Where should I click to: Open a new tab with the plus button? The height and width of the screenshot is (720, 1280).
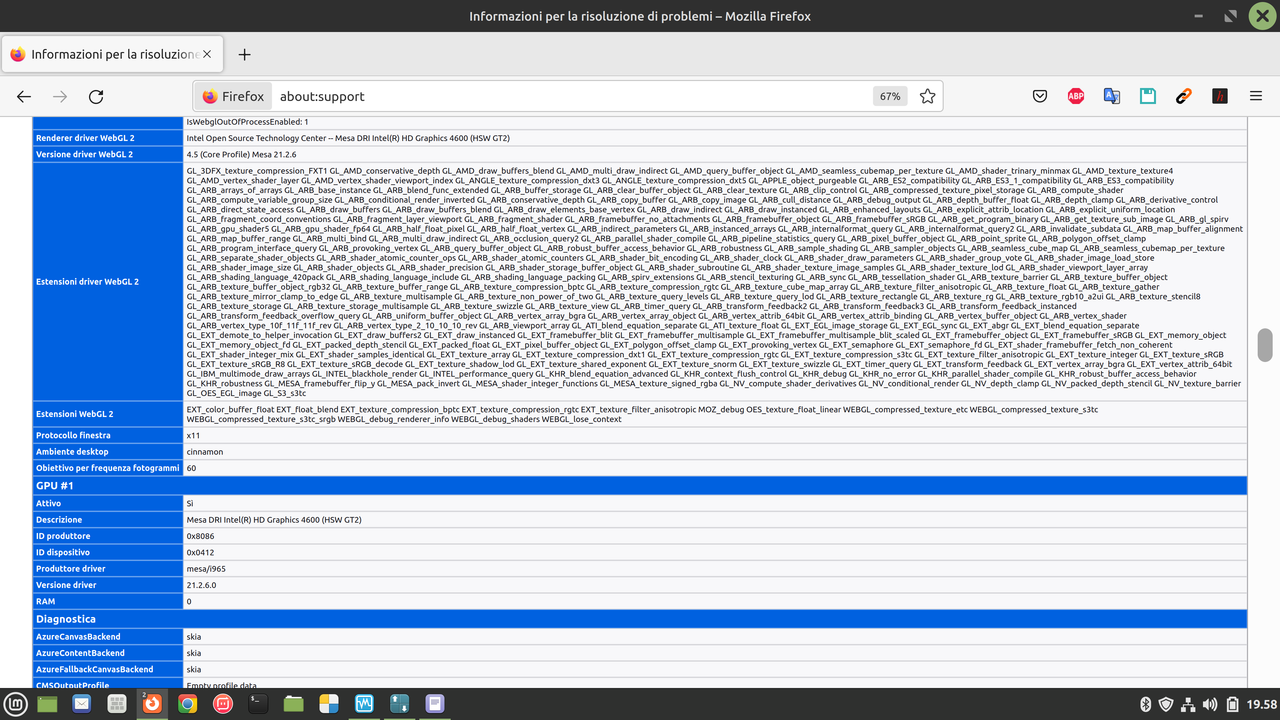click(245, 55)
